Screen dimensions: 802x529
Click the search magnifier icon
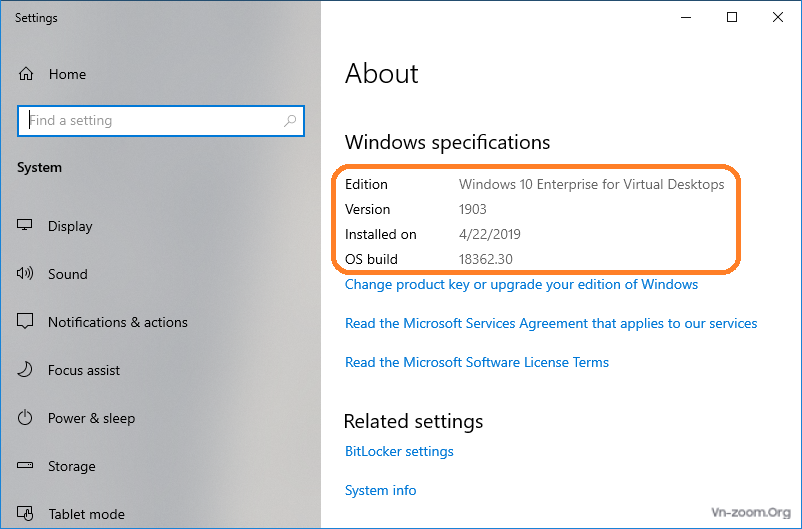click(x=290, y=121)
